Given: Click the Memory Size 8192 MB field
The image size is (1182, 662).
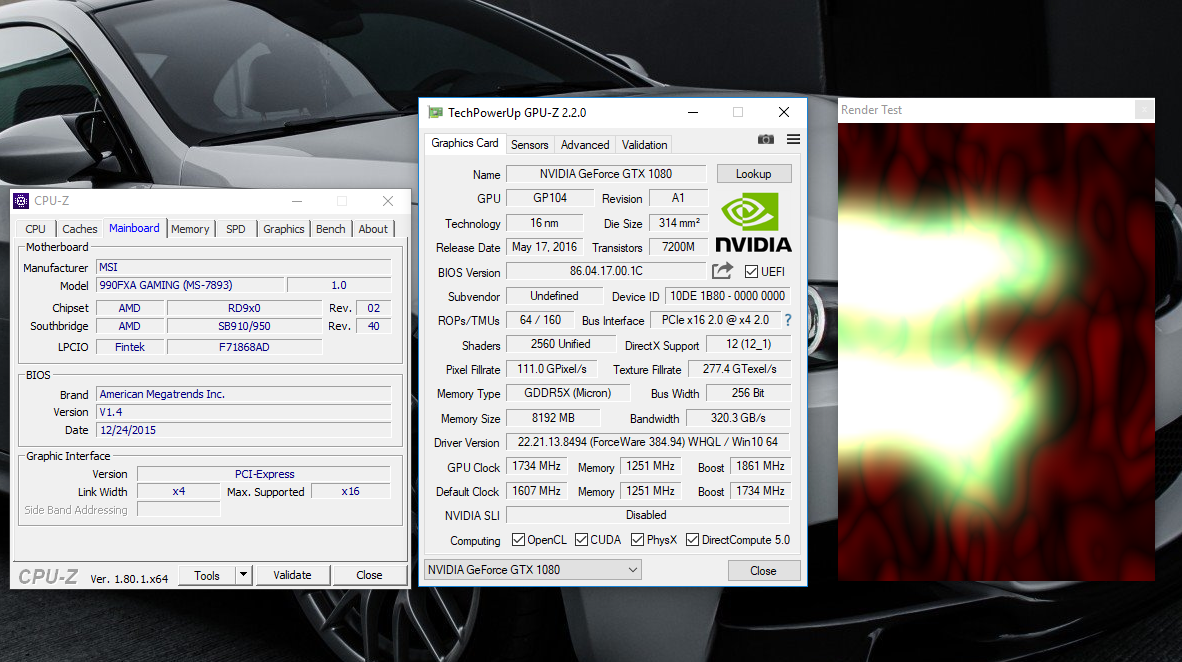Looking at the screenshot, I should 553,418.
